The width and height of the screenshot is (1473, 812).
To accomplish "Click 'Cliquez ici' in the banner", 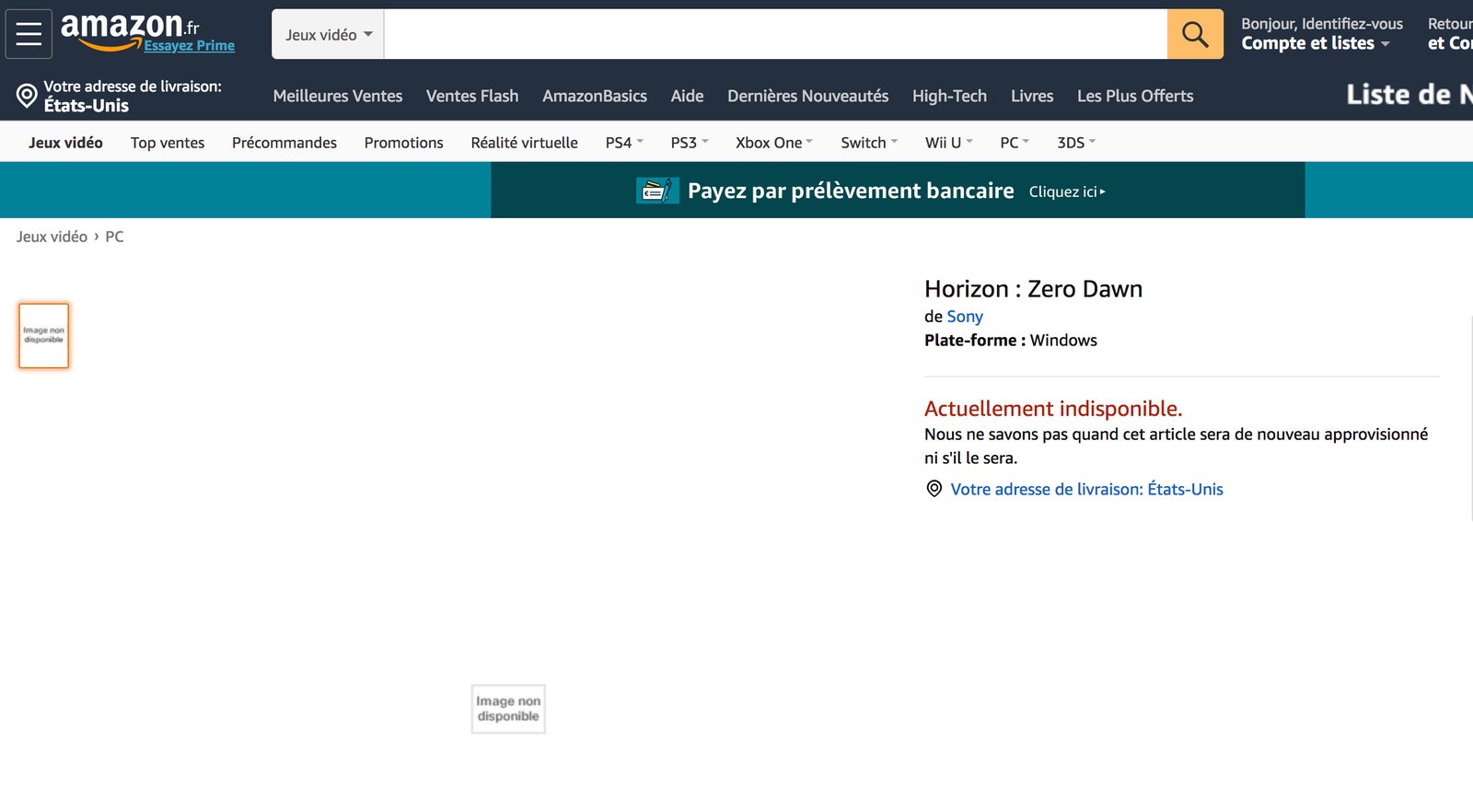I will [1066, 191].
